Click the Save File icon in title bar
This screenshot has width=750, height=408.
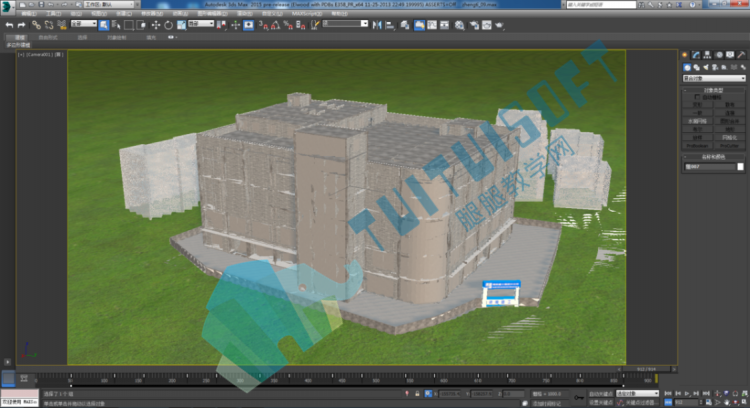coord(41,4)
